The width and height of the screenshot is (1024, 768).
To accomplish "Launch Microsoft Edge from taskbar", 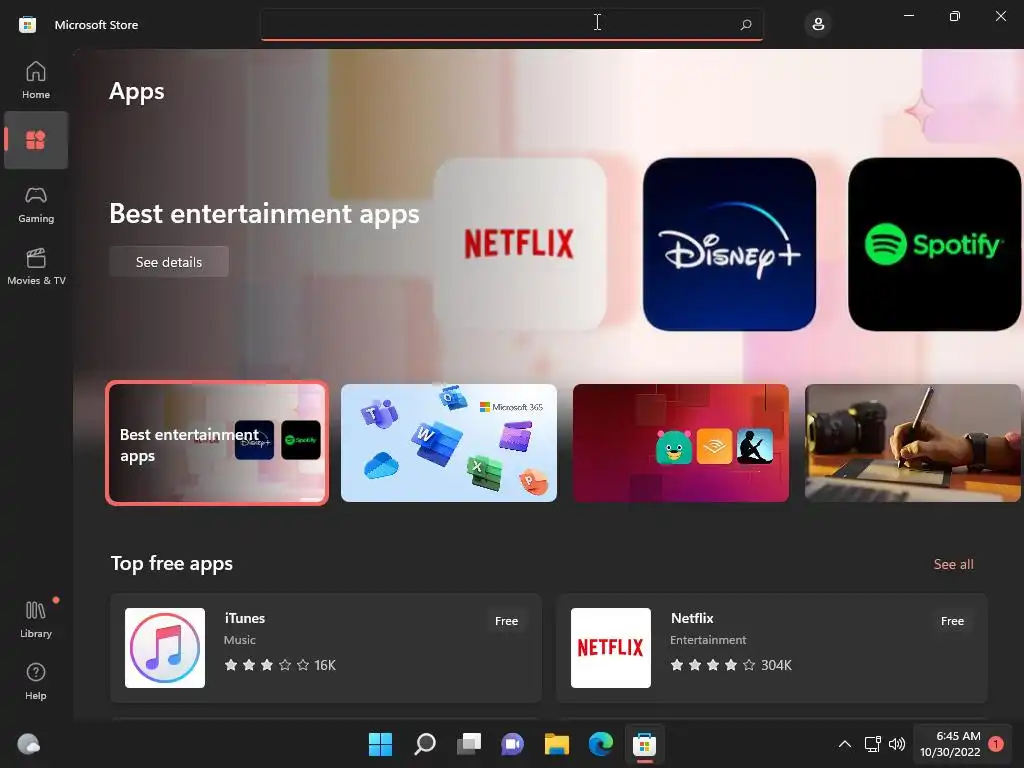I will click(x=601, y=744).
